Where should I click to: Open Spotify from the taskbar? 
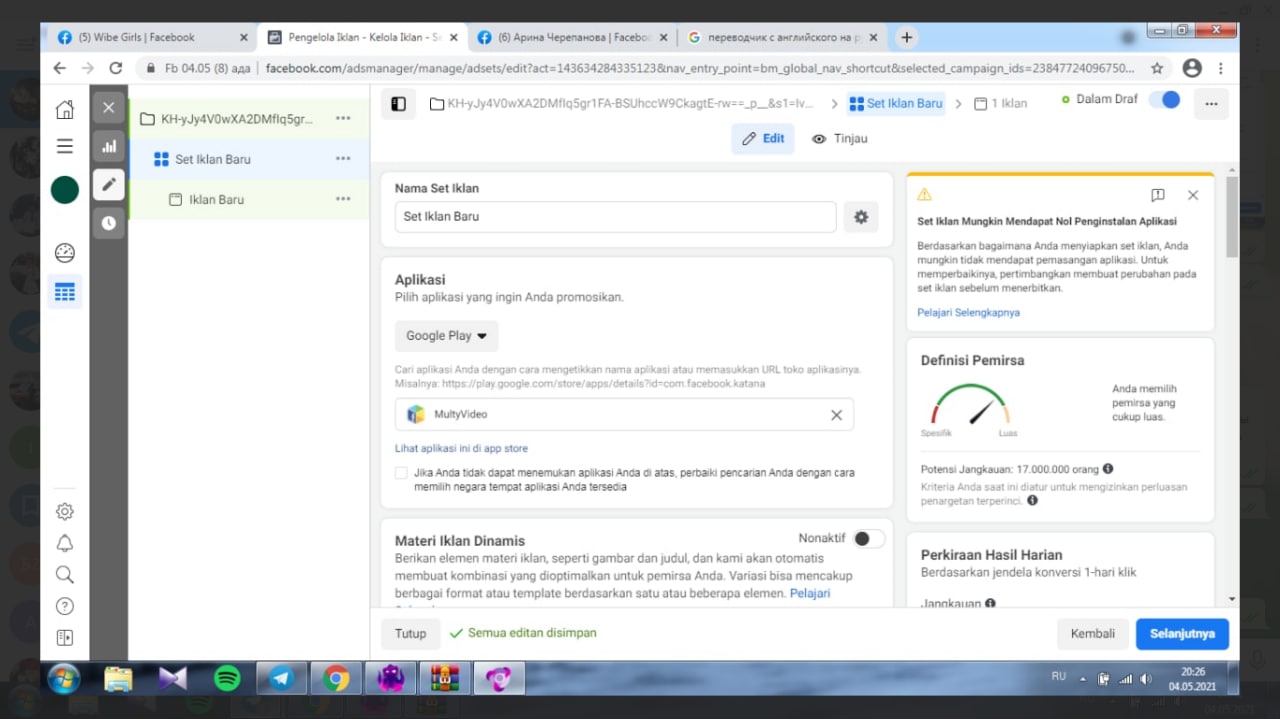227,679
